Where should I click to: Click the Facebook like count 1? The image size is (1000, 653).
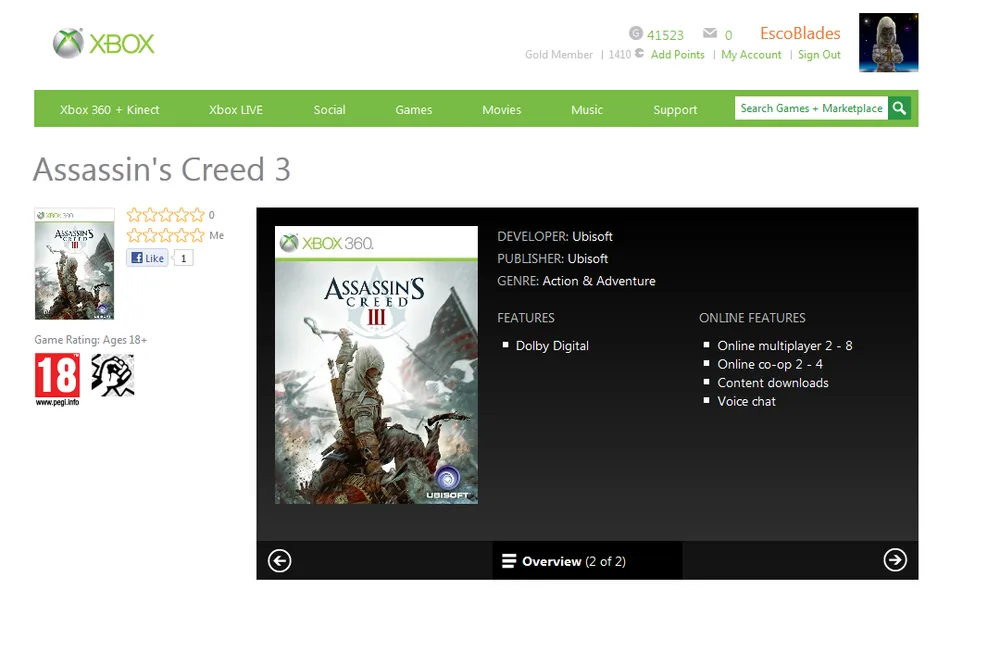pyautogui.click(x=184, y=258)
